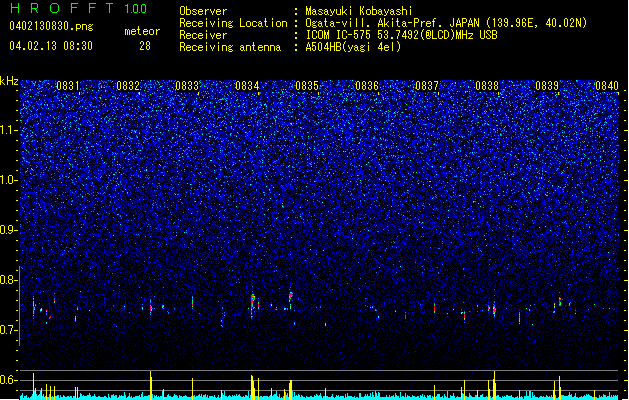This screenshot has height=400, width=629.
Task: Click the 'meteor' label
Action: (x=142, y=31)
